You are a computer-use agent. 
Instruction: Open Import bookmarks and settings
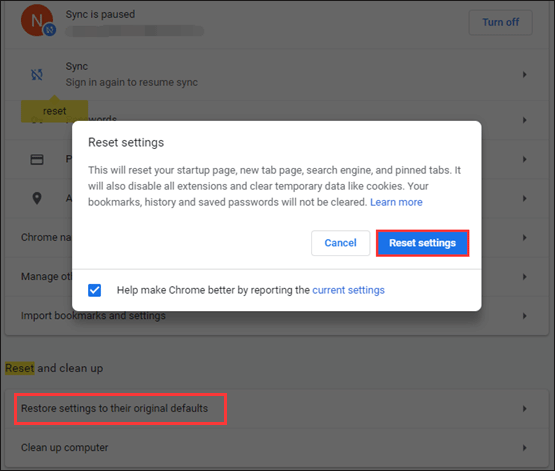276,316
